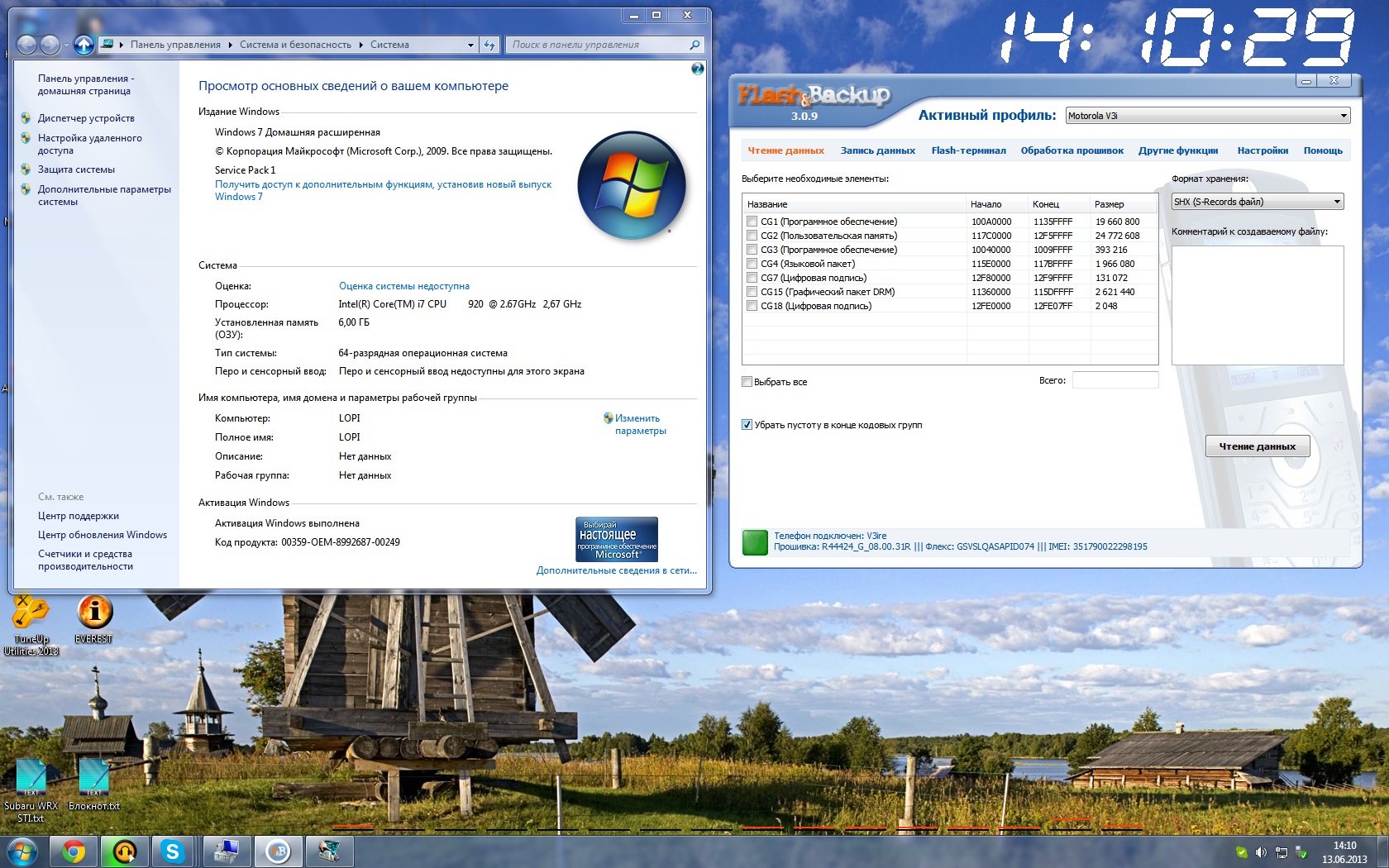Open Настройка удаленного доступа link
1389x868 pixels.
89,144
